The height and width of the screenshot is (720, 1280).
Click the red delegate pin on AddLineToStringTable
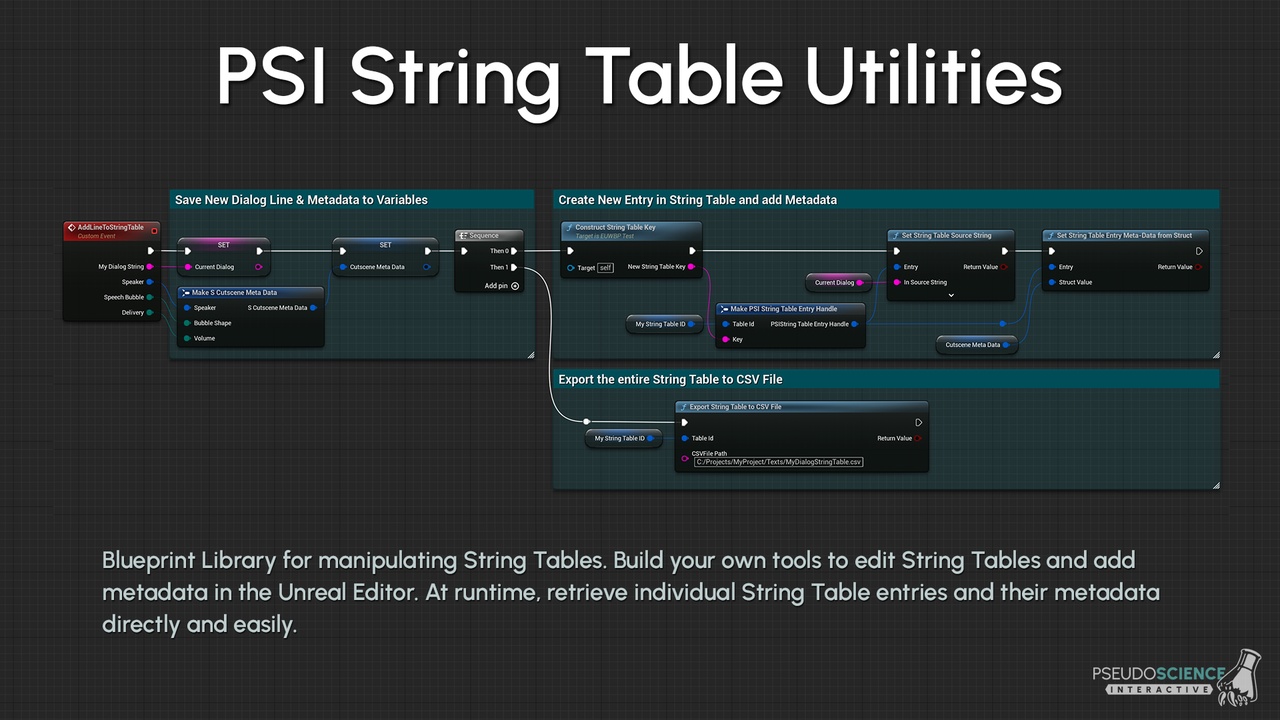click(154, 230)
